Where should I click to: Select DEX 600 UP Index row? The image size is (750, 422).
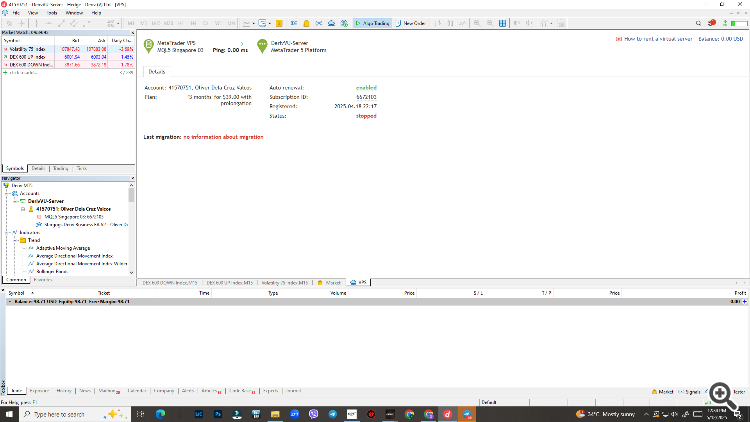click(68, 56)
